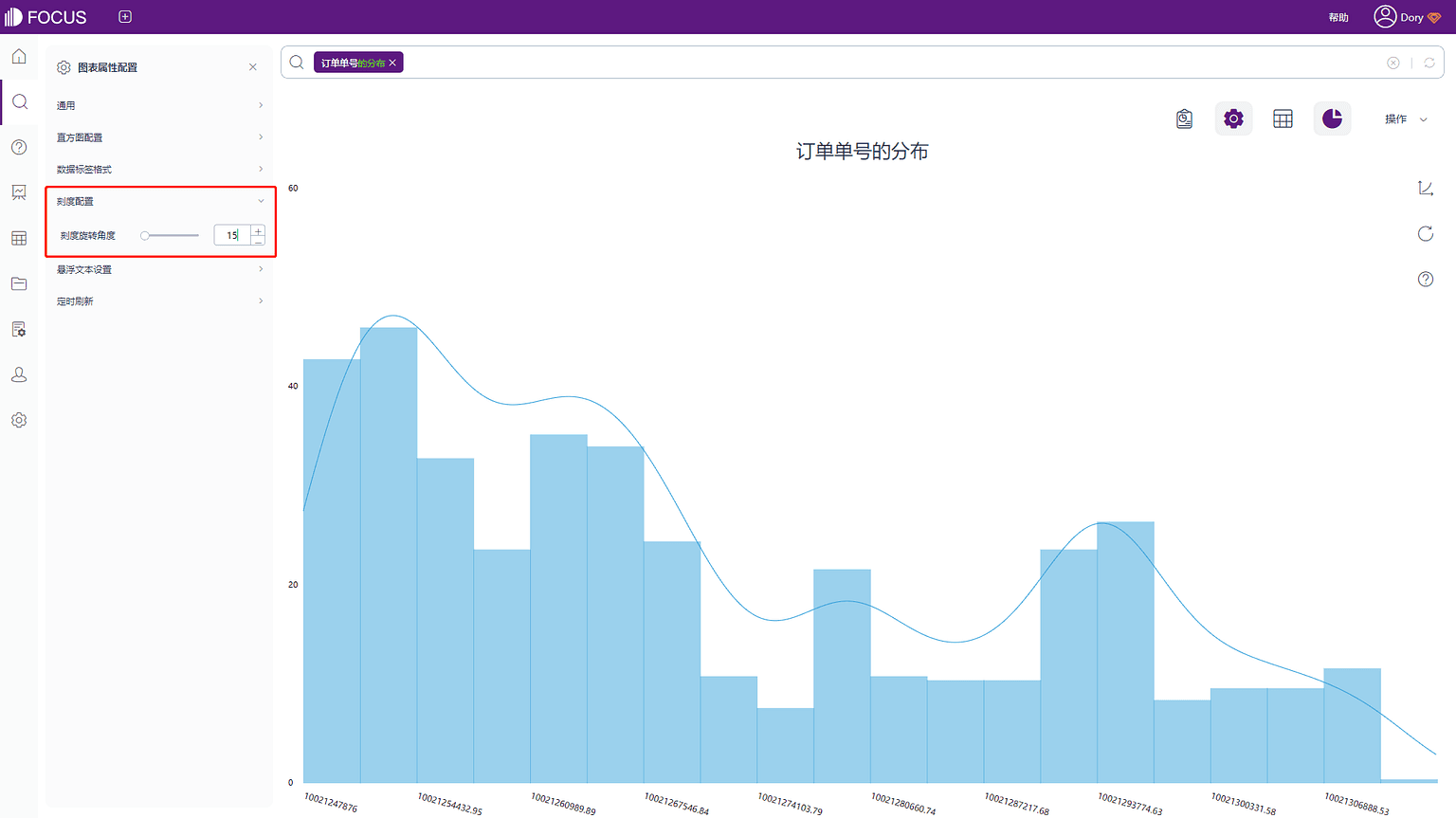
Task: Open the Home icon in sidebar
Action: pyautogui.click(x=19, y=57)
